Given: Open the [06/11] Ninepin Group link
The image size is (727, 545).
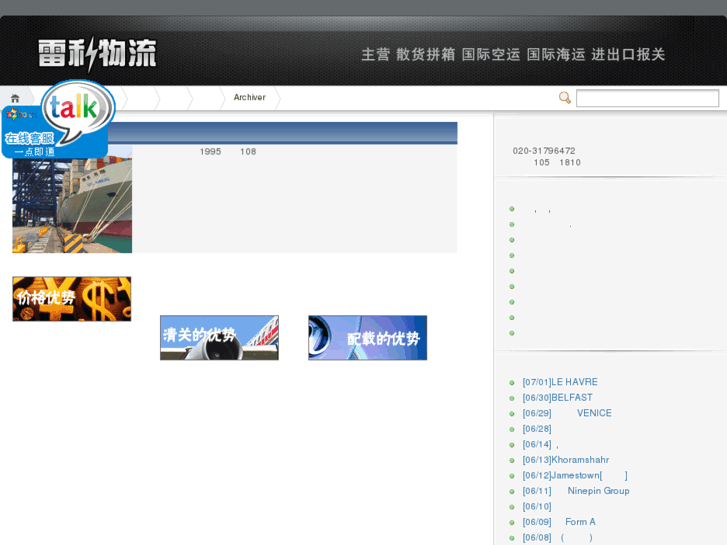Looking at the screenshot, I should tap(576, 491).
